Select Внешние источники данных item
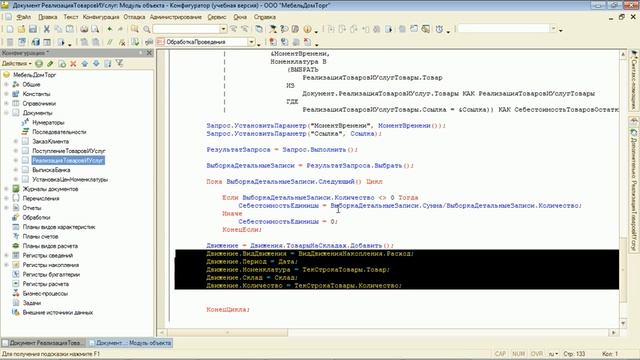The height and width of the screenshot is (360, 640). point(58,313)
